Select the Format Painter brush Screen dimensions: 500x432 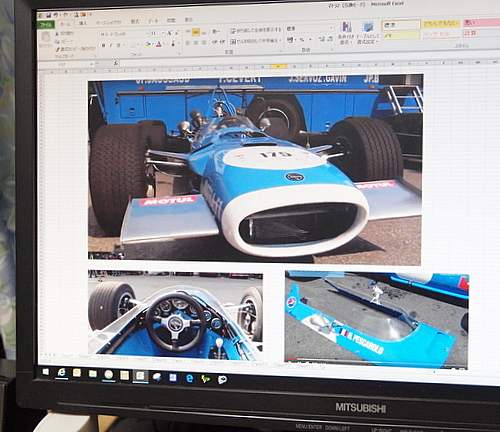(57, 50)
